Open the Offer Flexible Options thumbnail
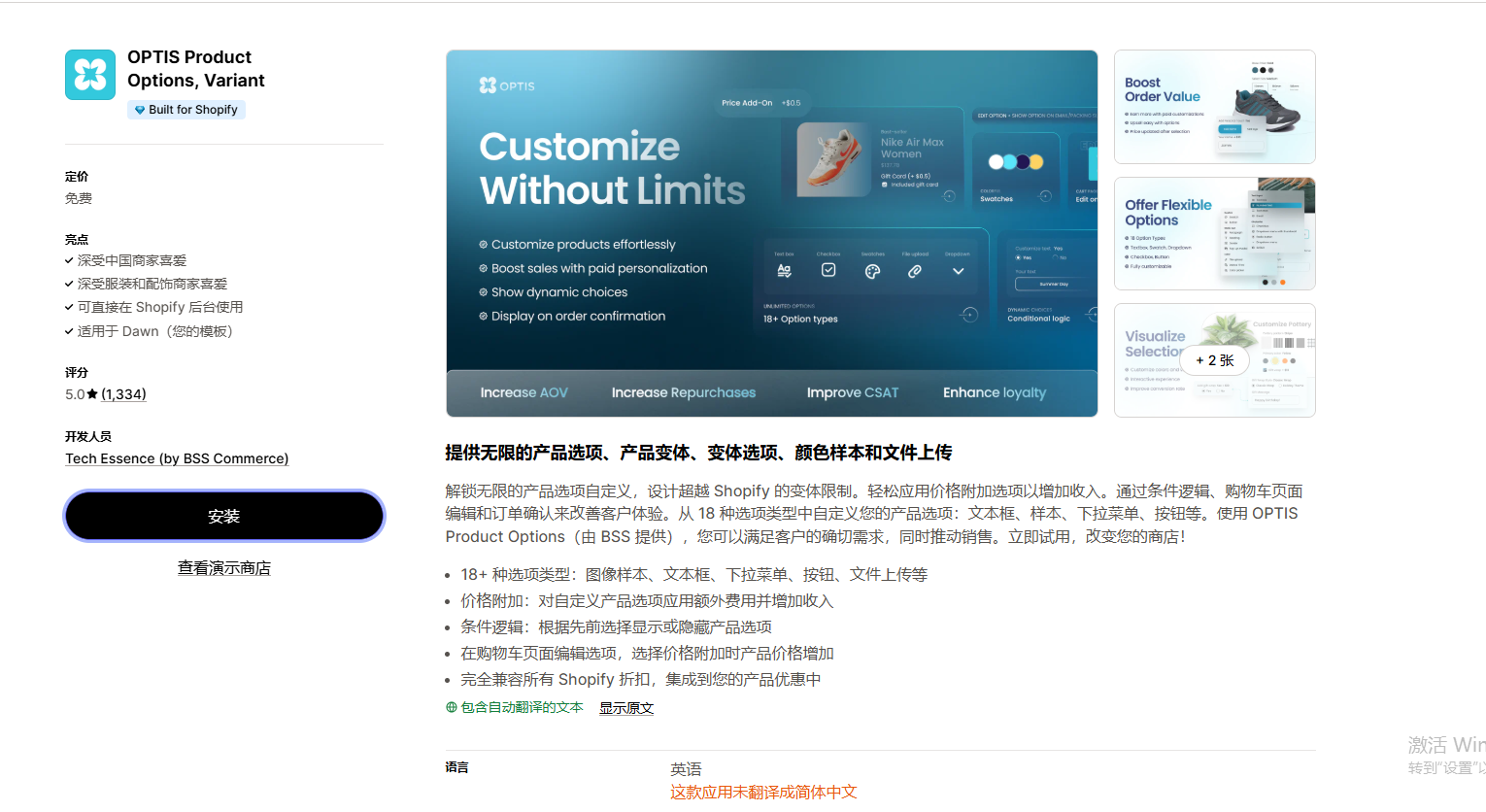This screenshot has width=1486, height=812. pos(1215,233)
